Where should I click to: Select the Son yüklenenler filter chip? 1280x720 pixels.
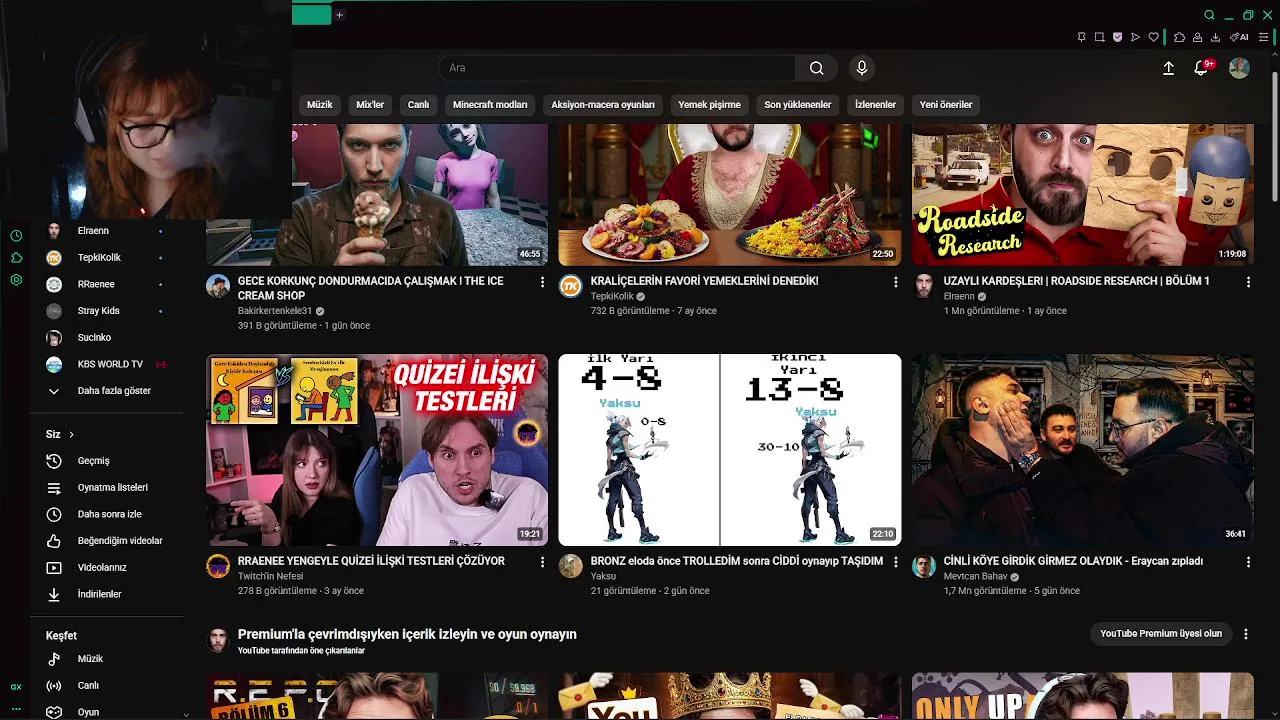[798, 104]
